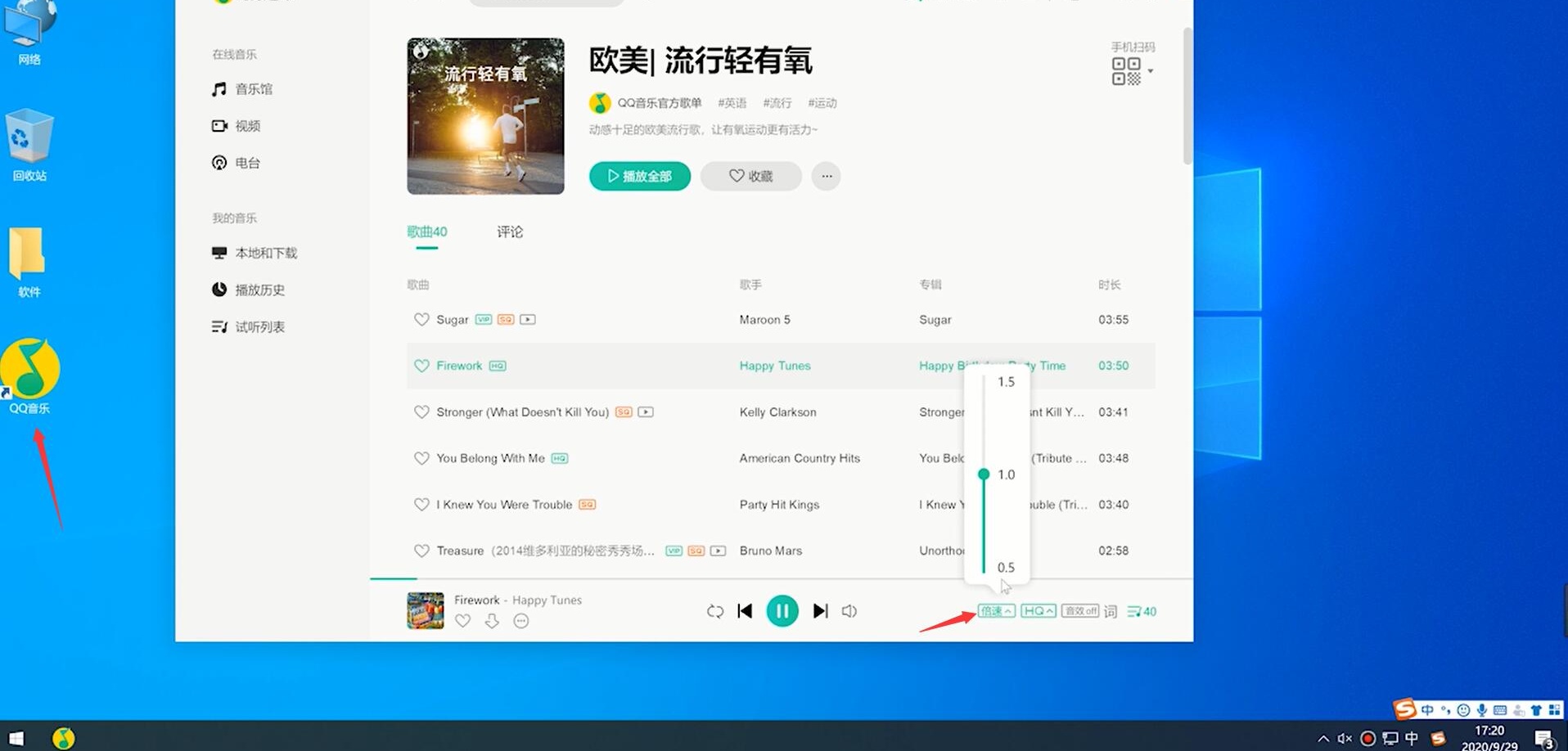Open the notification center in taskbar

(1544, 740)
